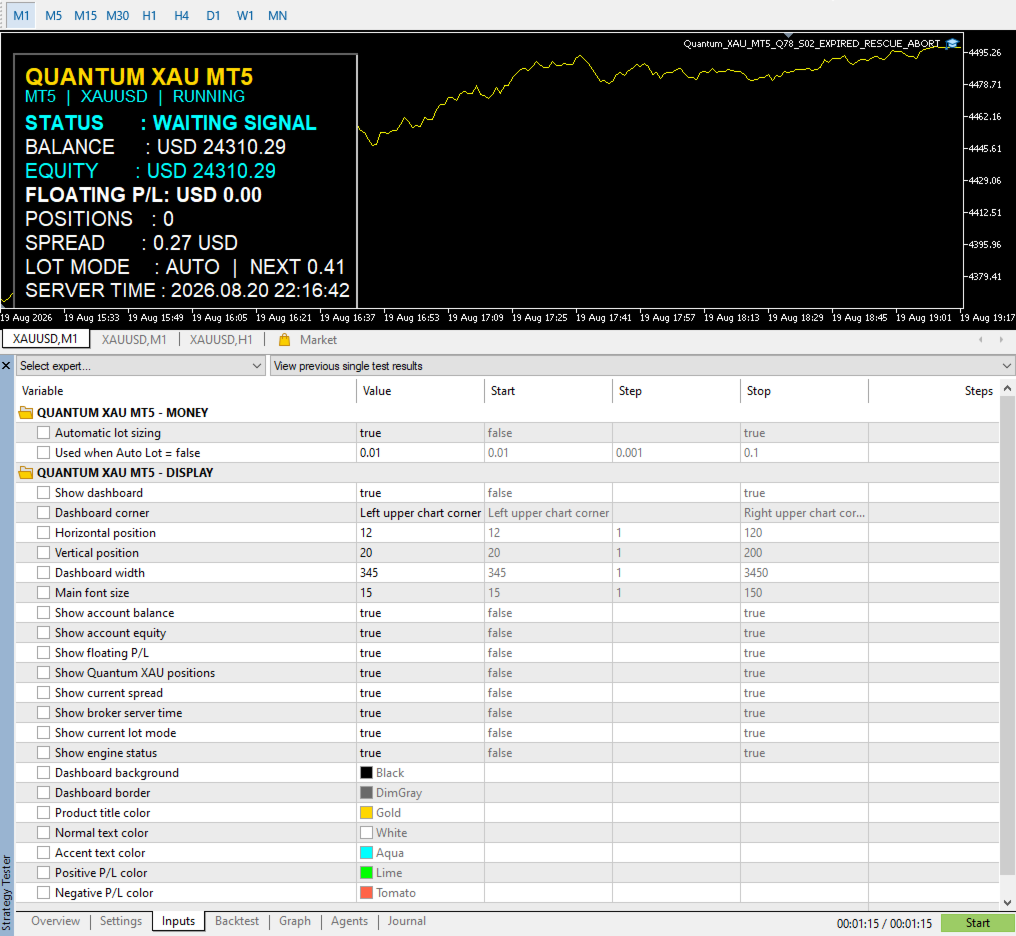Check the Main font size checkbox
The height and width of the screenshot is (936, 1016).
[43, 593]
